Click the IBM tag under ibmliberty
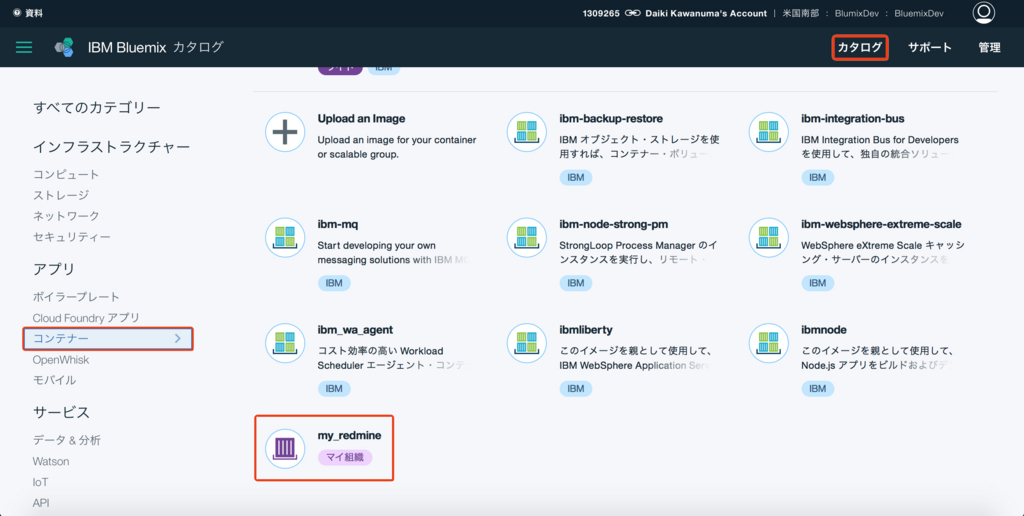The width and height of the screenshot is (1024, 516). [x=575, y=389]
